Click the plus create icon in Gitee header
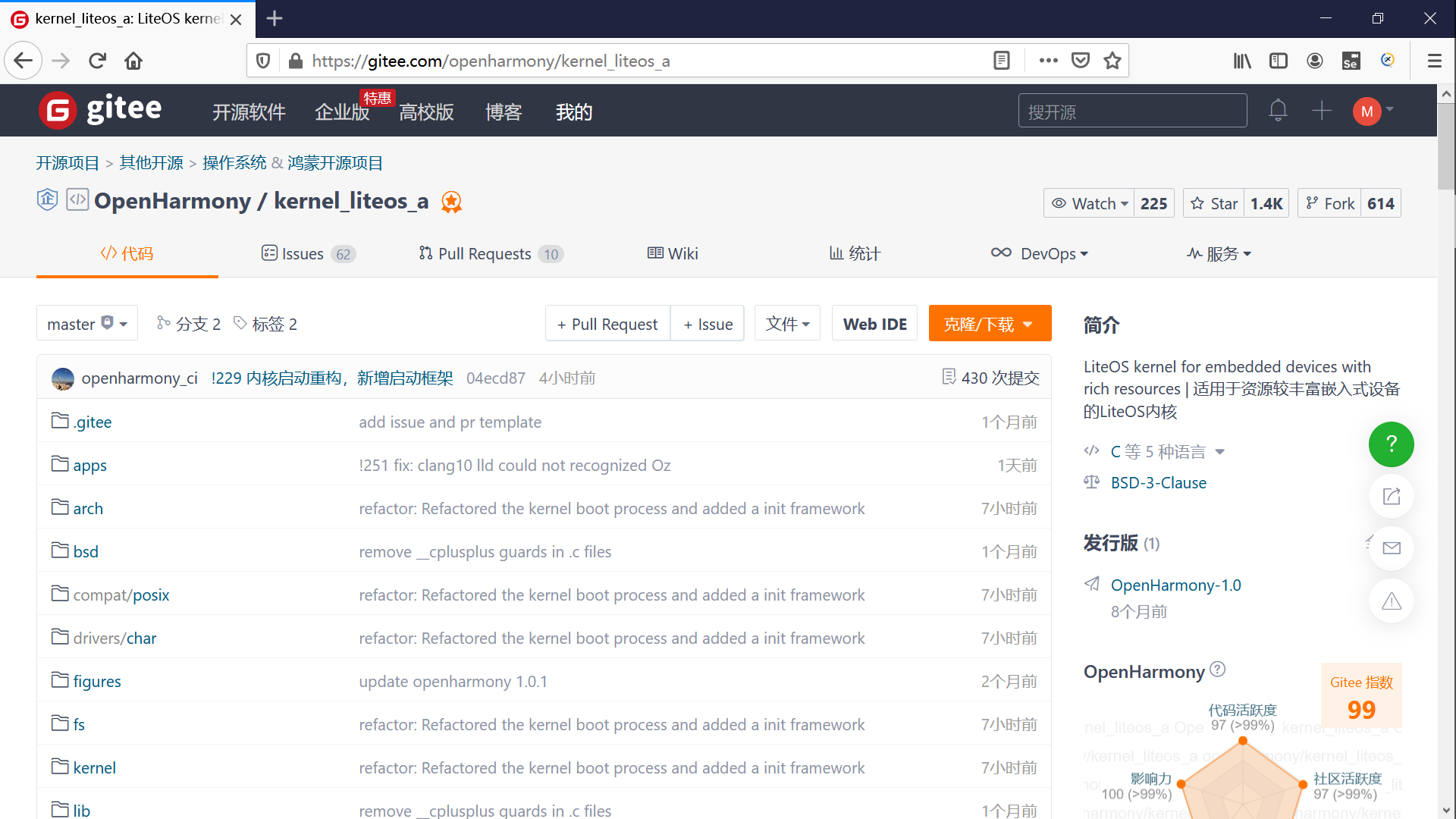 pos(1321,111)
